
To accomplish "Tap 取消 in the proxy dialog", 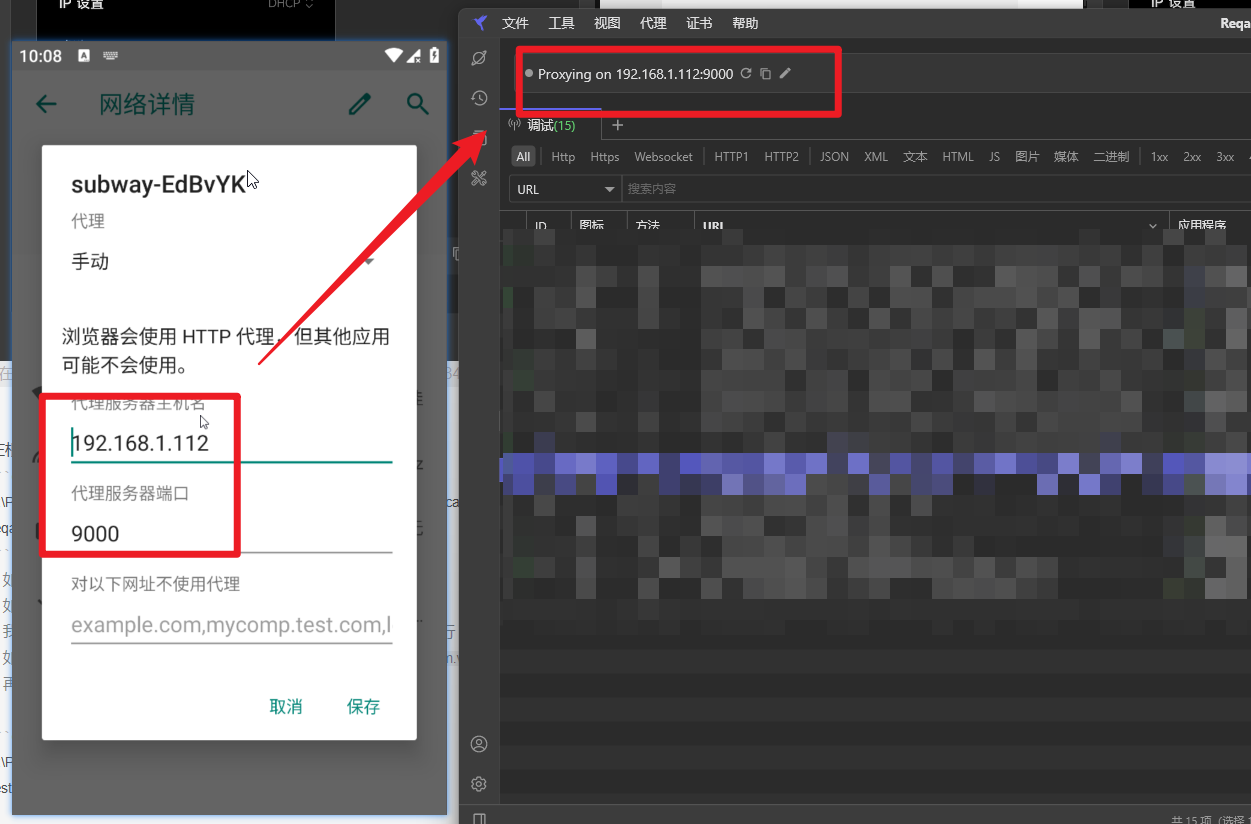I will tap(286, 707).
